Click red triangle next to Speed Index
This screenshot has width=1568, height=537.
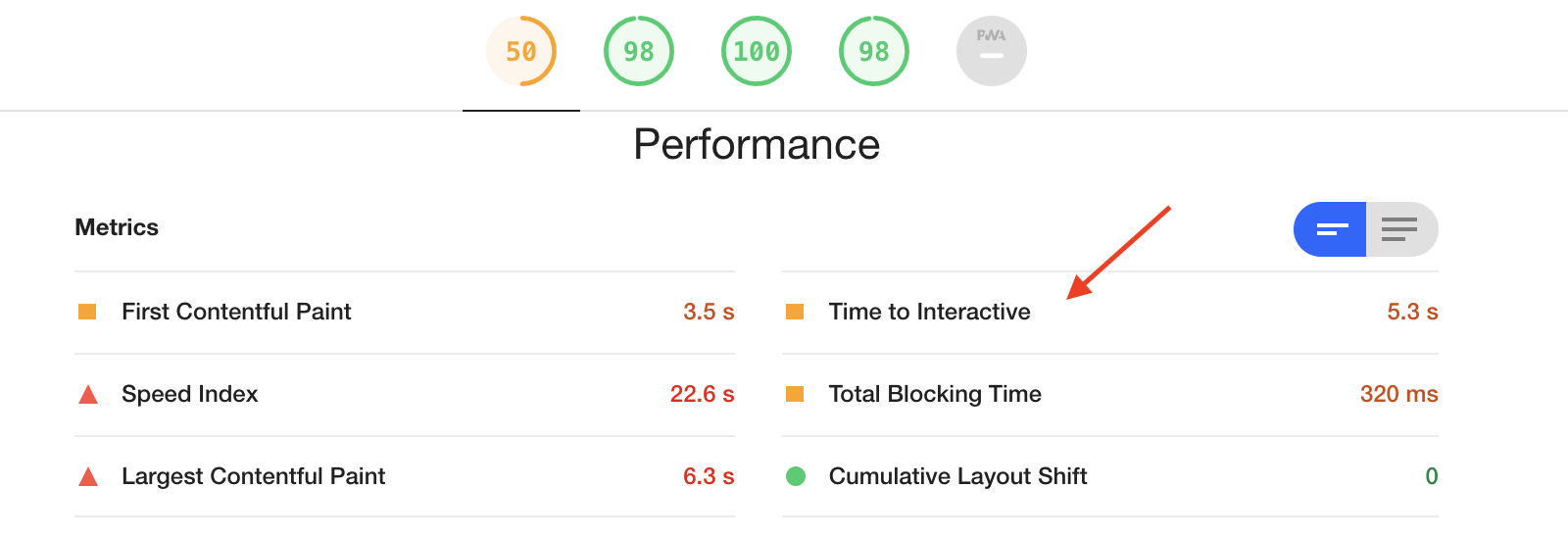[x=88, y=394]
